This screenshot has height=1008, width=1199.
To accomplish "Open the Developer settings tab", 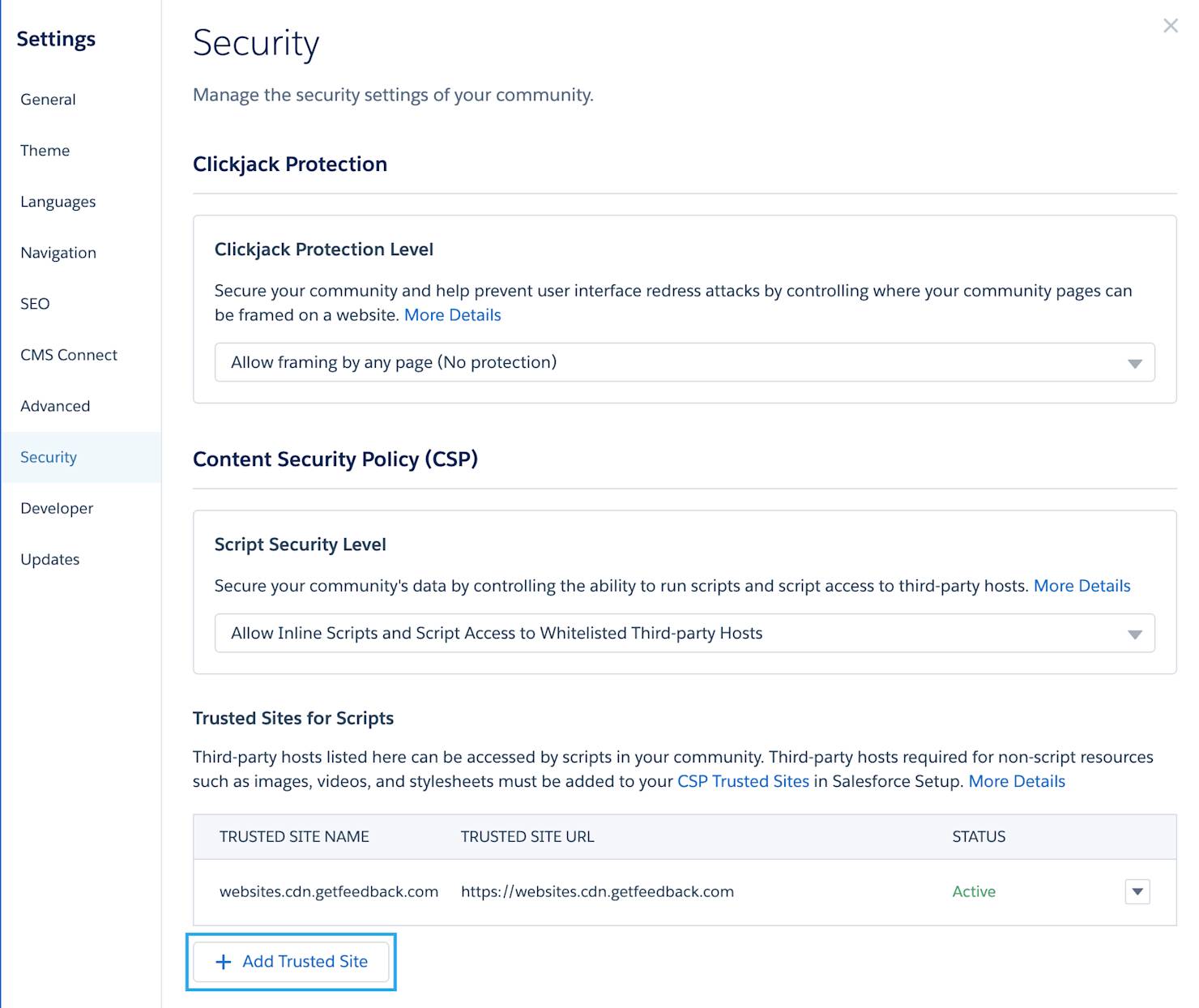I will point(57,508).
